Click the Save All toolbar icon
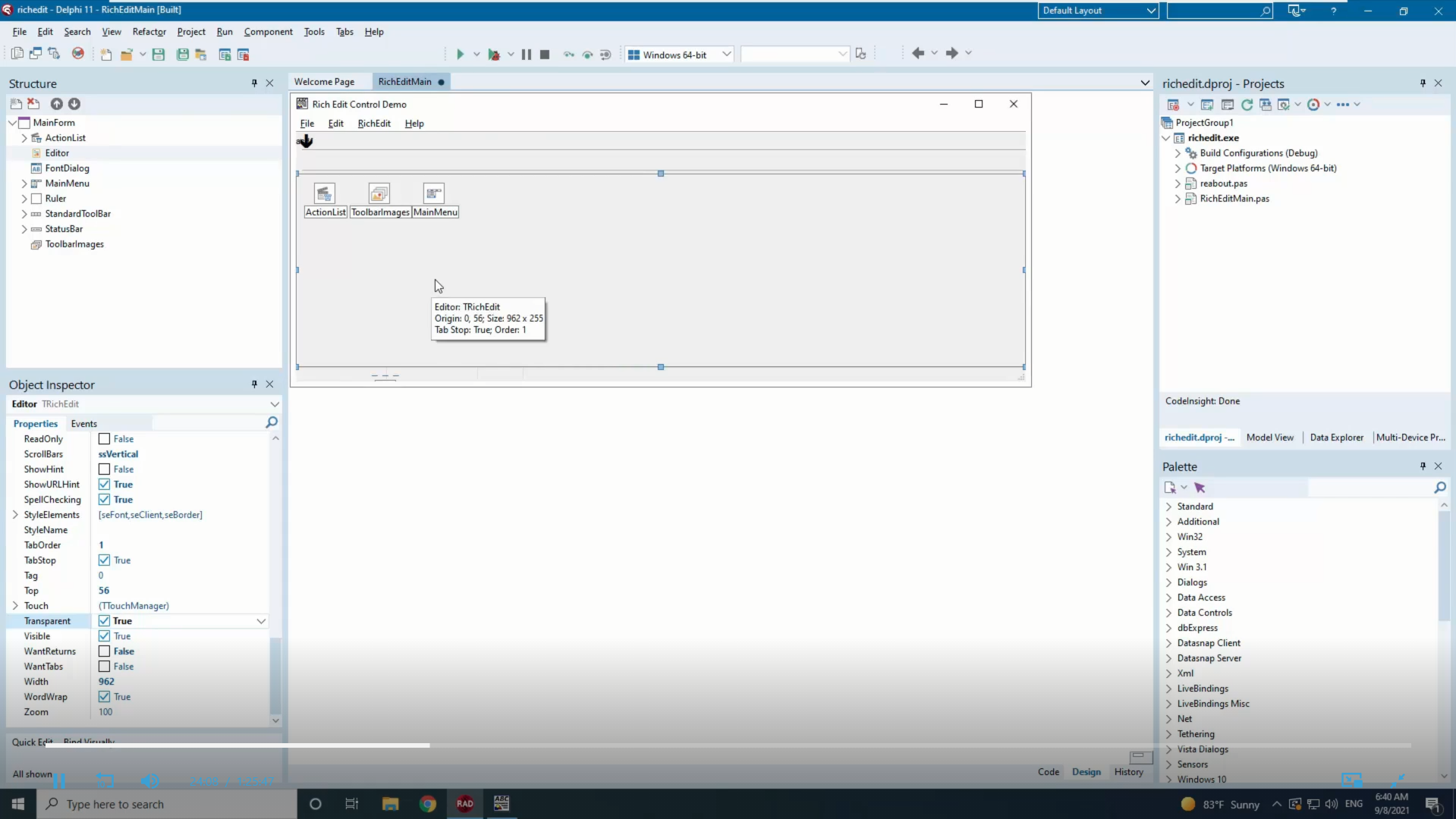 pos(183,54)
